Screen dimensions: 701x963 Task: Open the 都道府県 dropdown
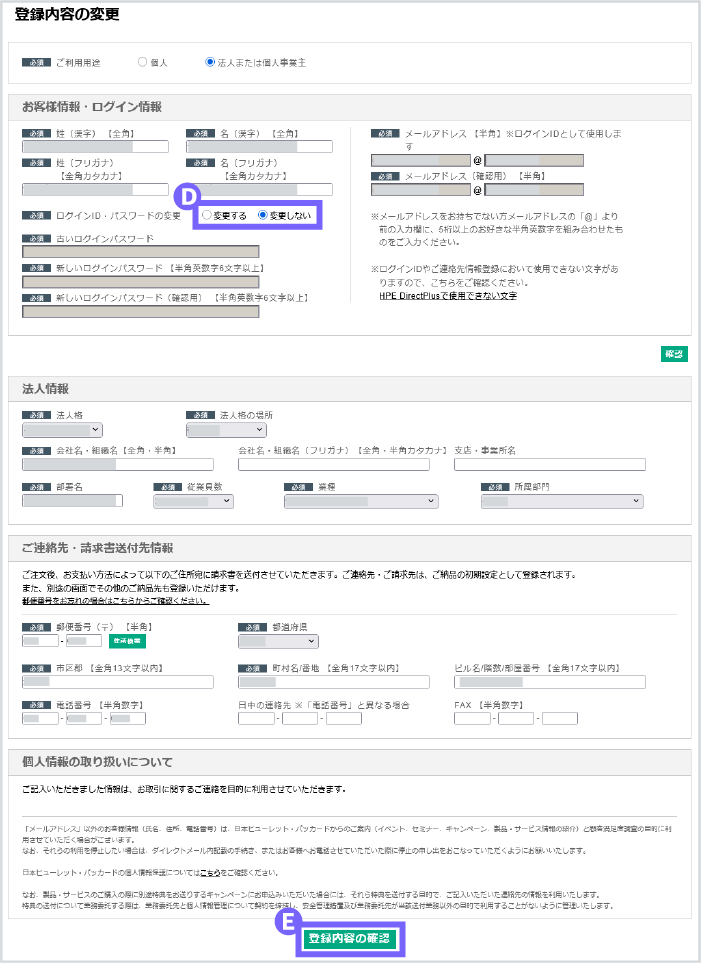click(278, 641)
